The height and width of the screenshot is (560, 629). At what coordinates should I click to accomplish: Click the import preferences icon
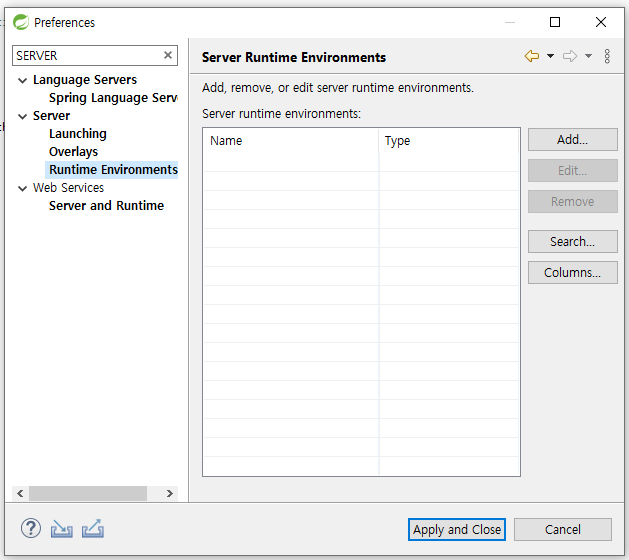tap(61, 529)
